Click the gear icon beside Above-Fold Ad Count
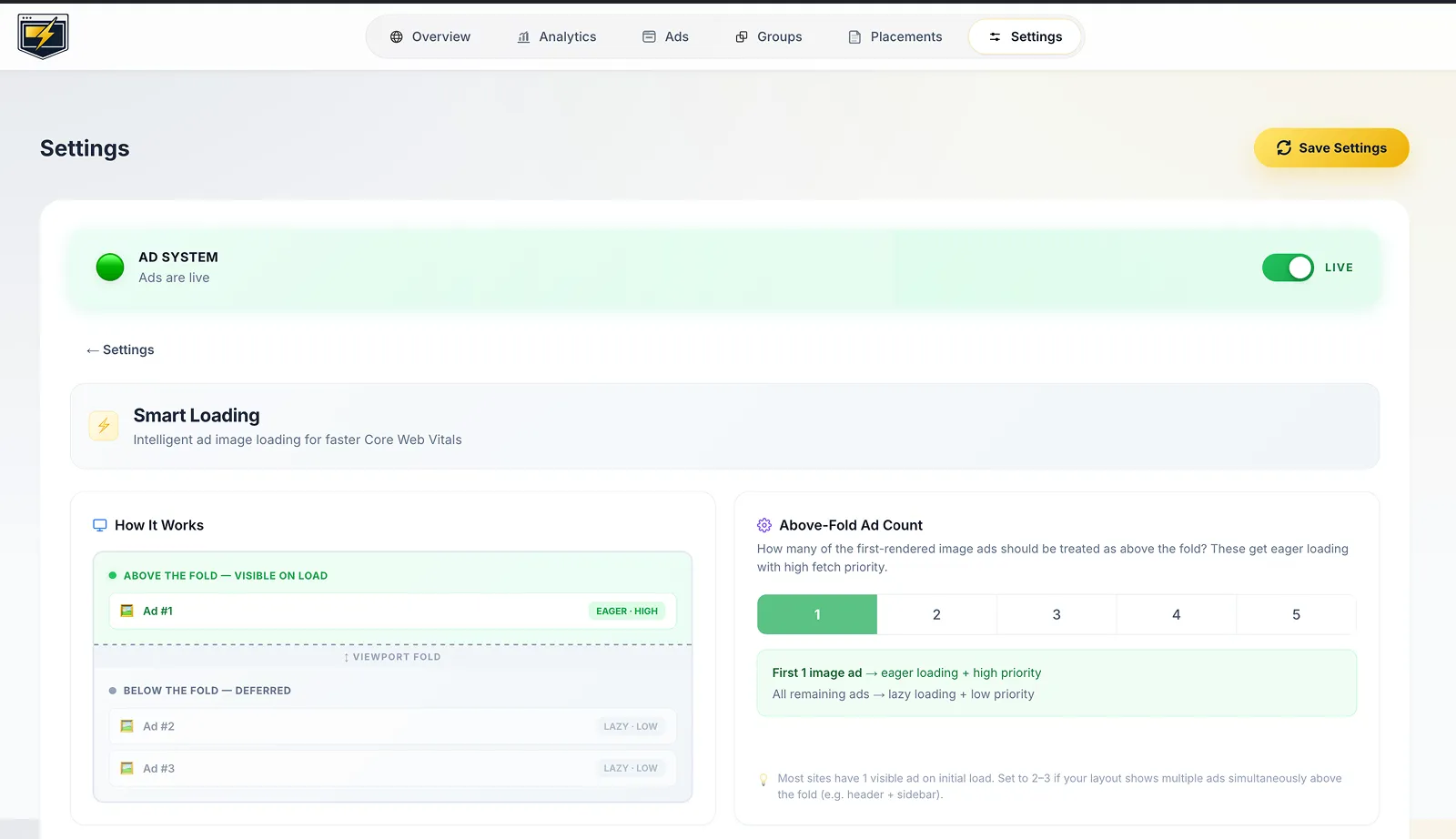1456x839 pixels. point(764,525)
